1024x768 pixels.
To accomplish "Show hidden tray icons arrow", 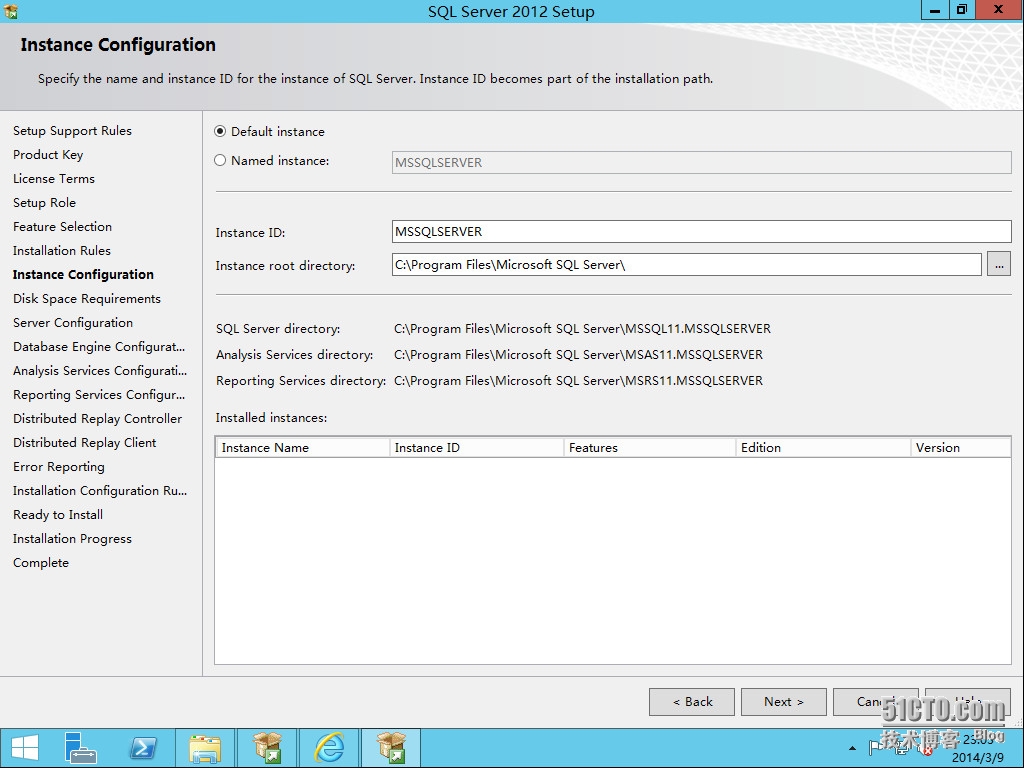I will pos(852,748).
